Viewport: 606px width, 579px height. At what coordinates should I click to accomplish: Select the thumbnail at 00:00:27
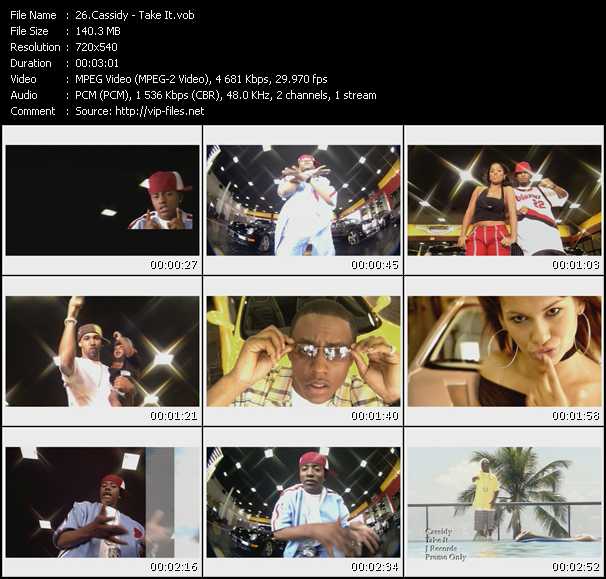click(x=102, y=200)
